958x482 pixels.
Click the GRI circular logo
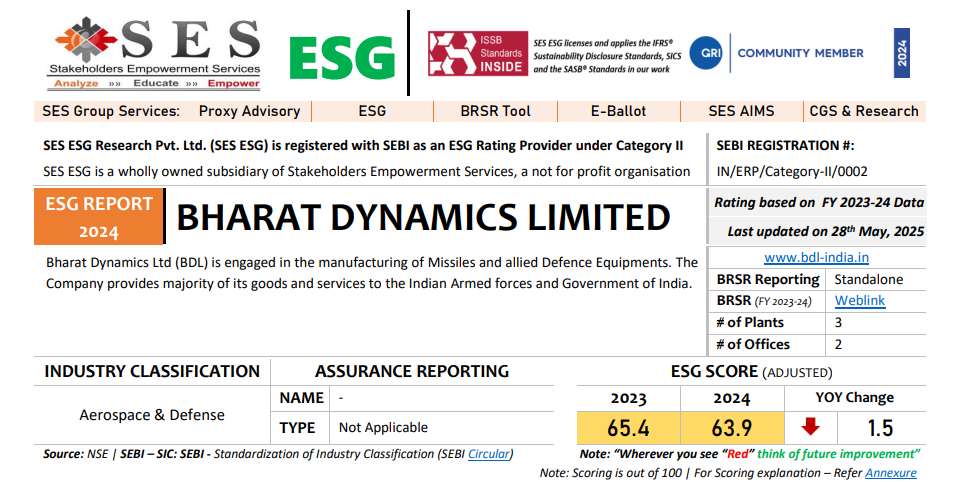coord(711,53)
